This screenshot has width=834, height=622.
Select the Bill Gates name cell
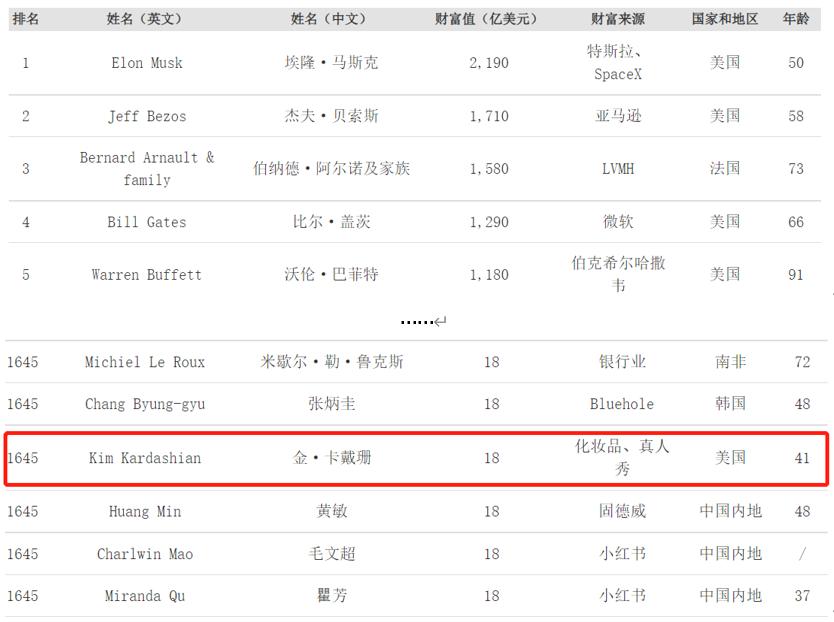147,222
